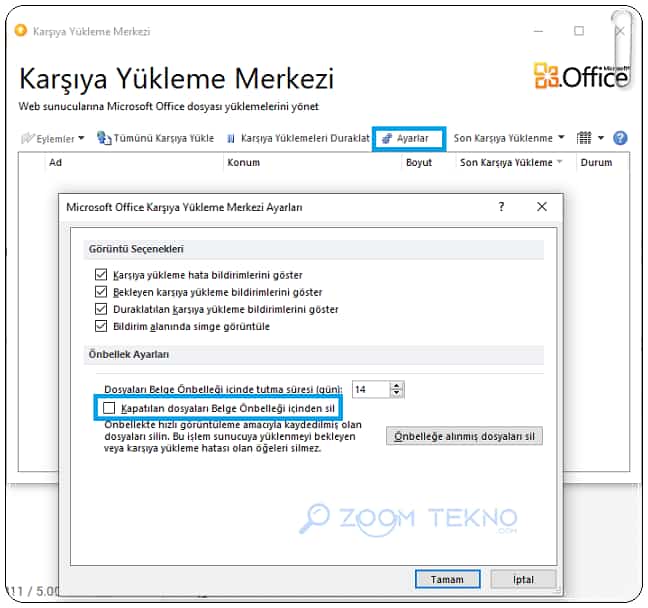Open the Eylemler actions dropdown
This screenshot has height=608, width=648.
point(53,138)
